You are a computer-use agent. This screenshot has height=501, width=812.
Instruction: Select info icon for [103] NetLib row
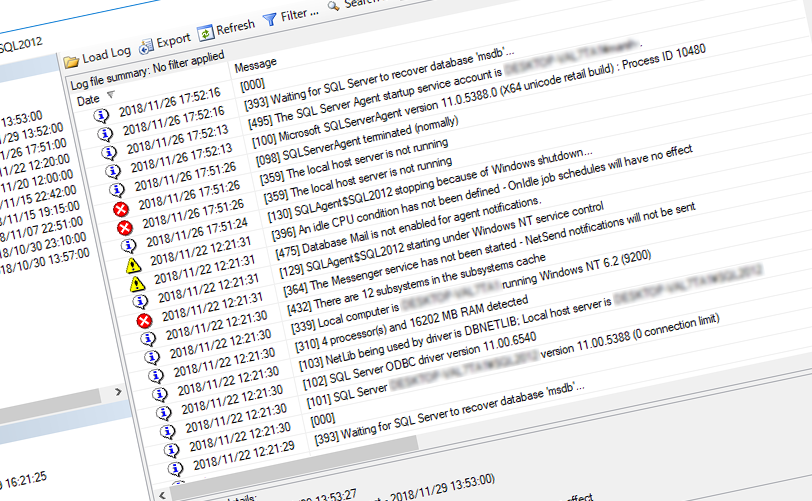(160, 395)
